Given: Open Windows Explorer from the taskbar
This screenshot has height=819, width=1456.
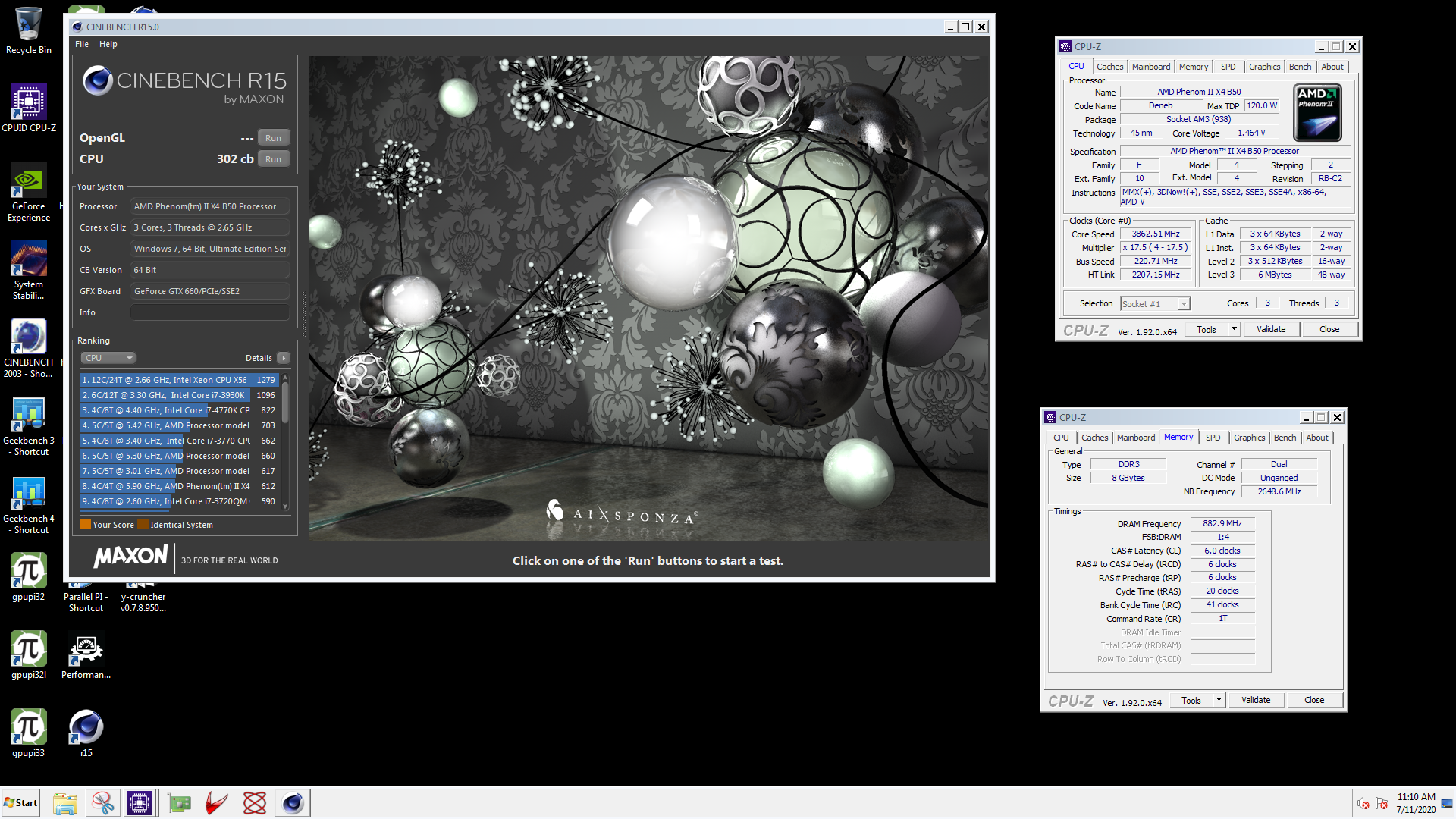Looking at the screenshot, I should point(65,803).
